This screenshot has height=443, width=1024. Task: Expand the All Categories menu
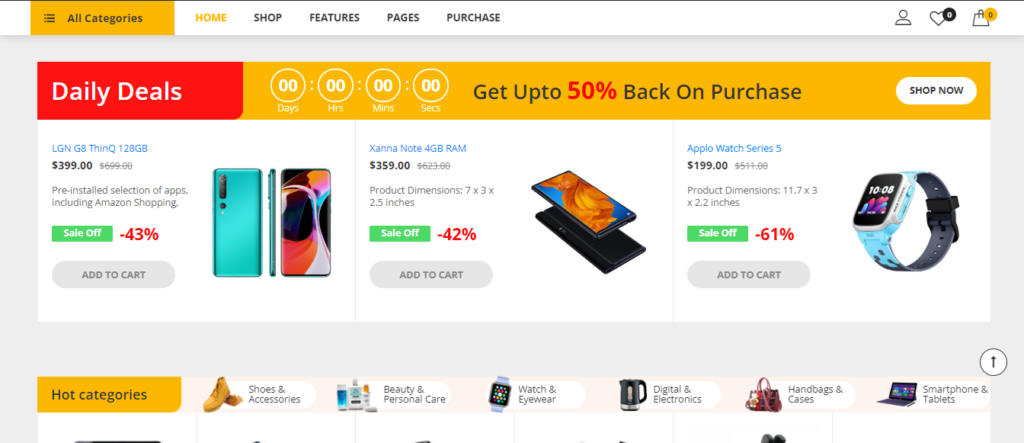click(x=102, y=18)
